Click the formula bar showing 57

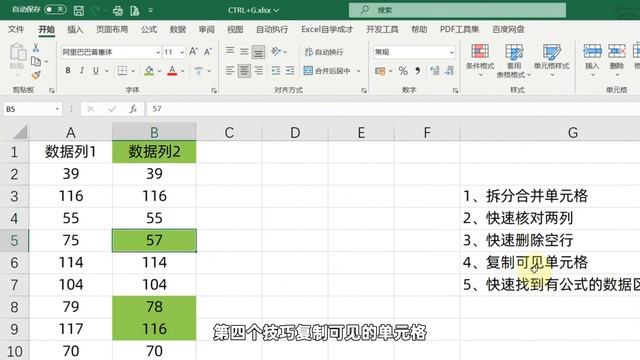393,109
